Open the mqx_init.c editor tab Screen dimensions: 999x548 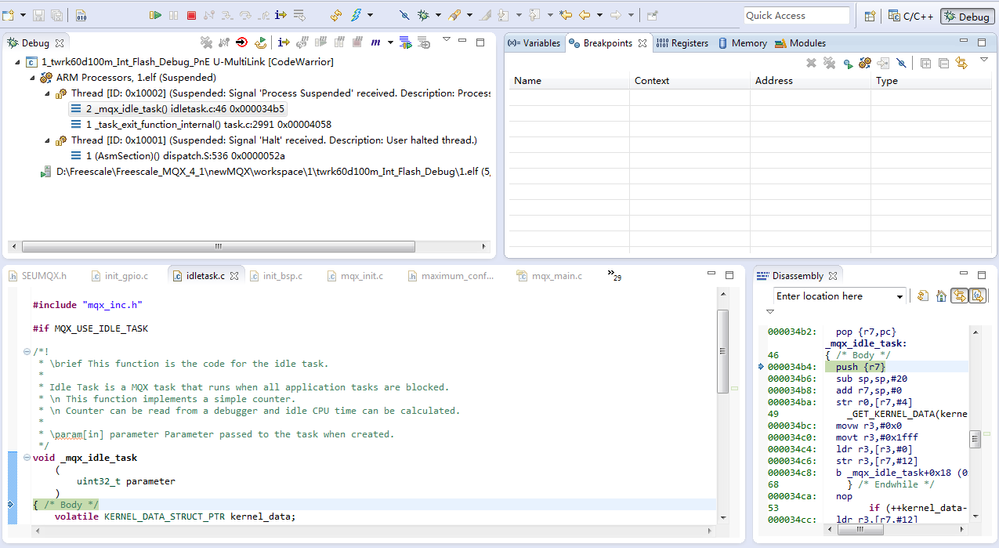[356, 276]
